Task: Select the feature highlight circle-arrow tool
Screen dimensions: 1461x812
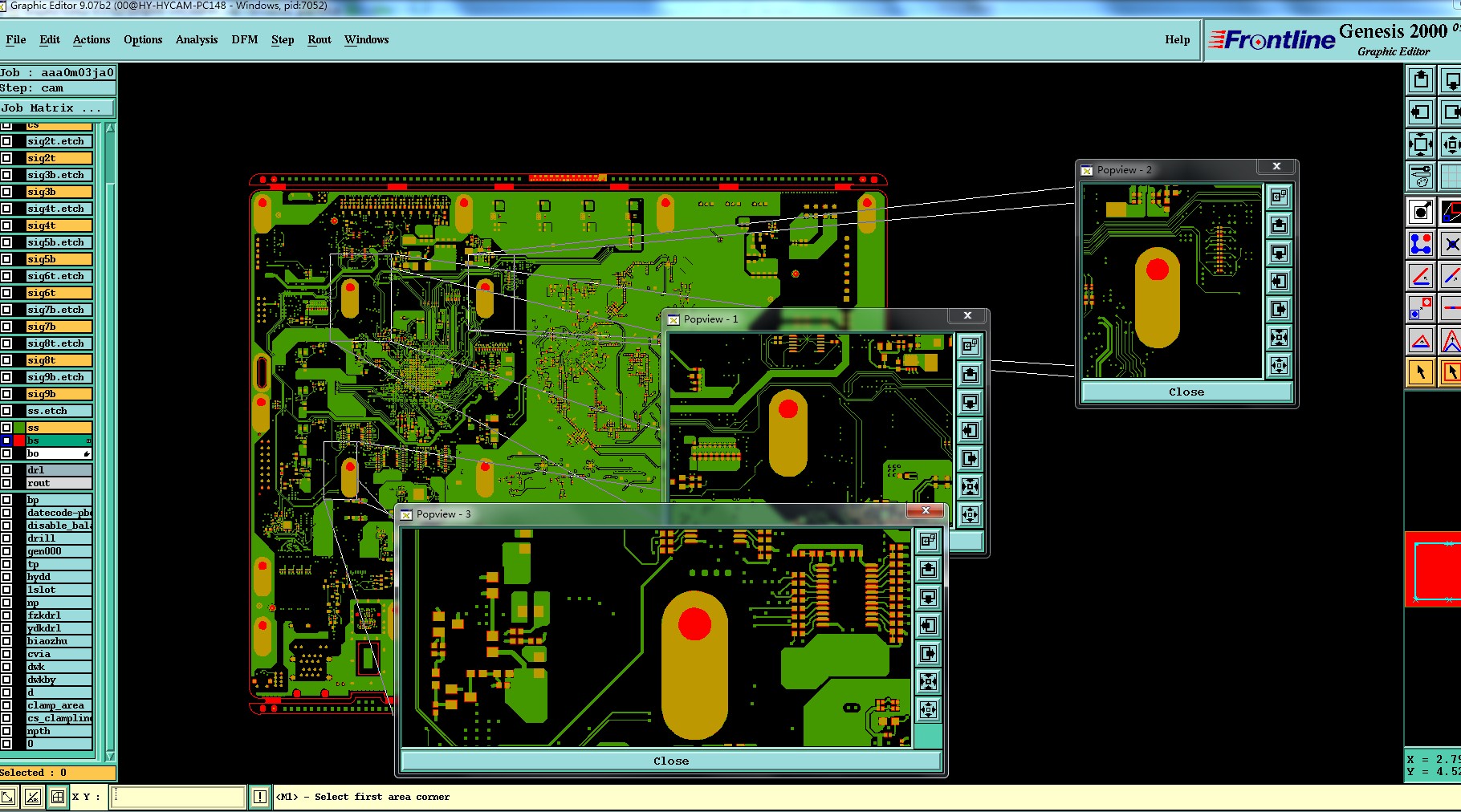Action: click(1421, 212)
